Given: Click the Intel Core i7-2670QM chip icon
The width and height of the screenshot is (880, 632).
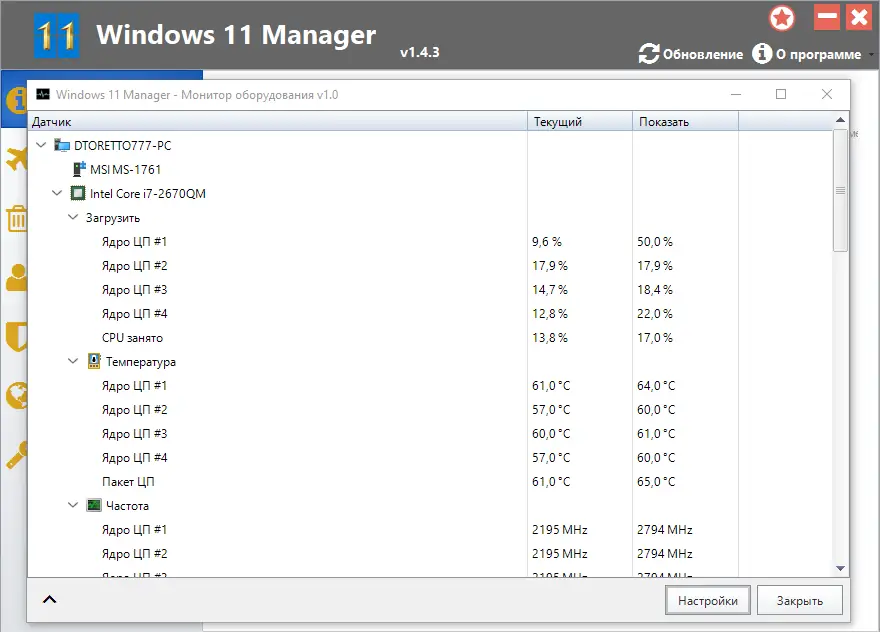Looking at the screenshot, I should point(77,194).
